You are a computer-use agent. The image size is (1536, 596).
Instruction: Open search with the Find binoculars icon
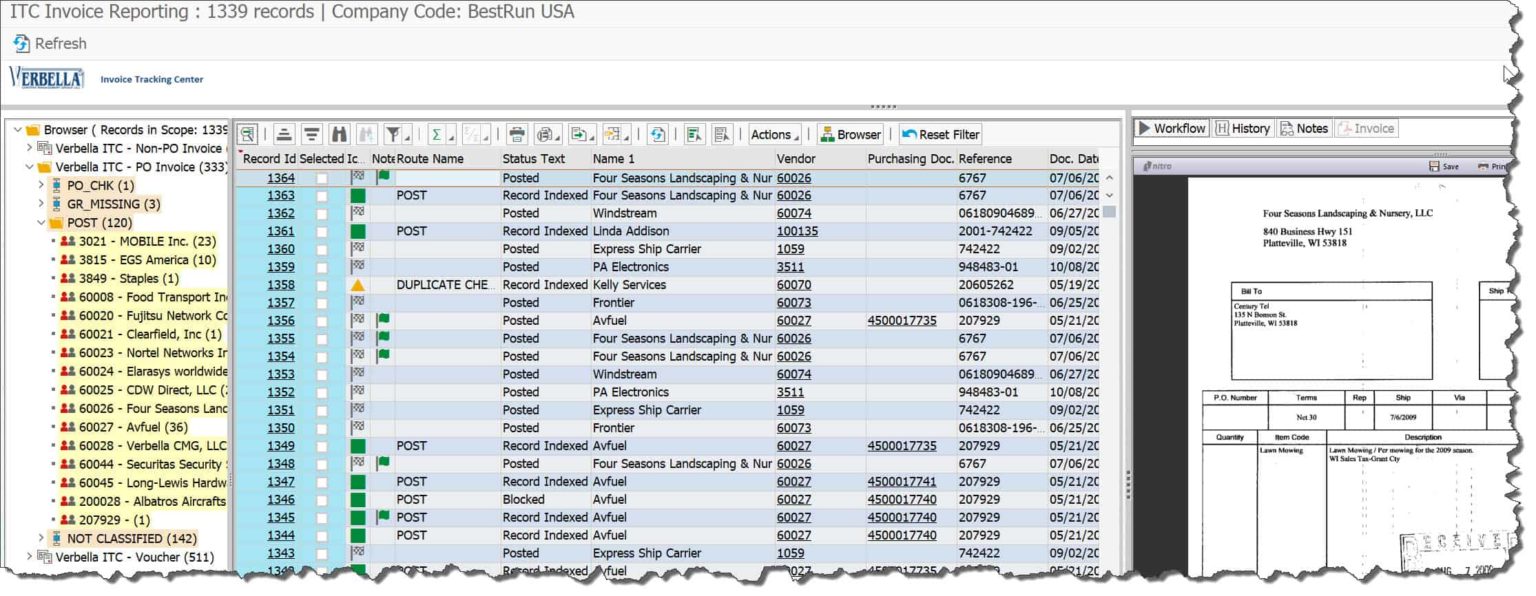[x=340, y=134]
